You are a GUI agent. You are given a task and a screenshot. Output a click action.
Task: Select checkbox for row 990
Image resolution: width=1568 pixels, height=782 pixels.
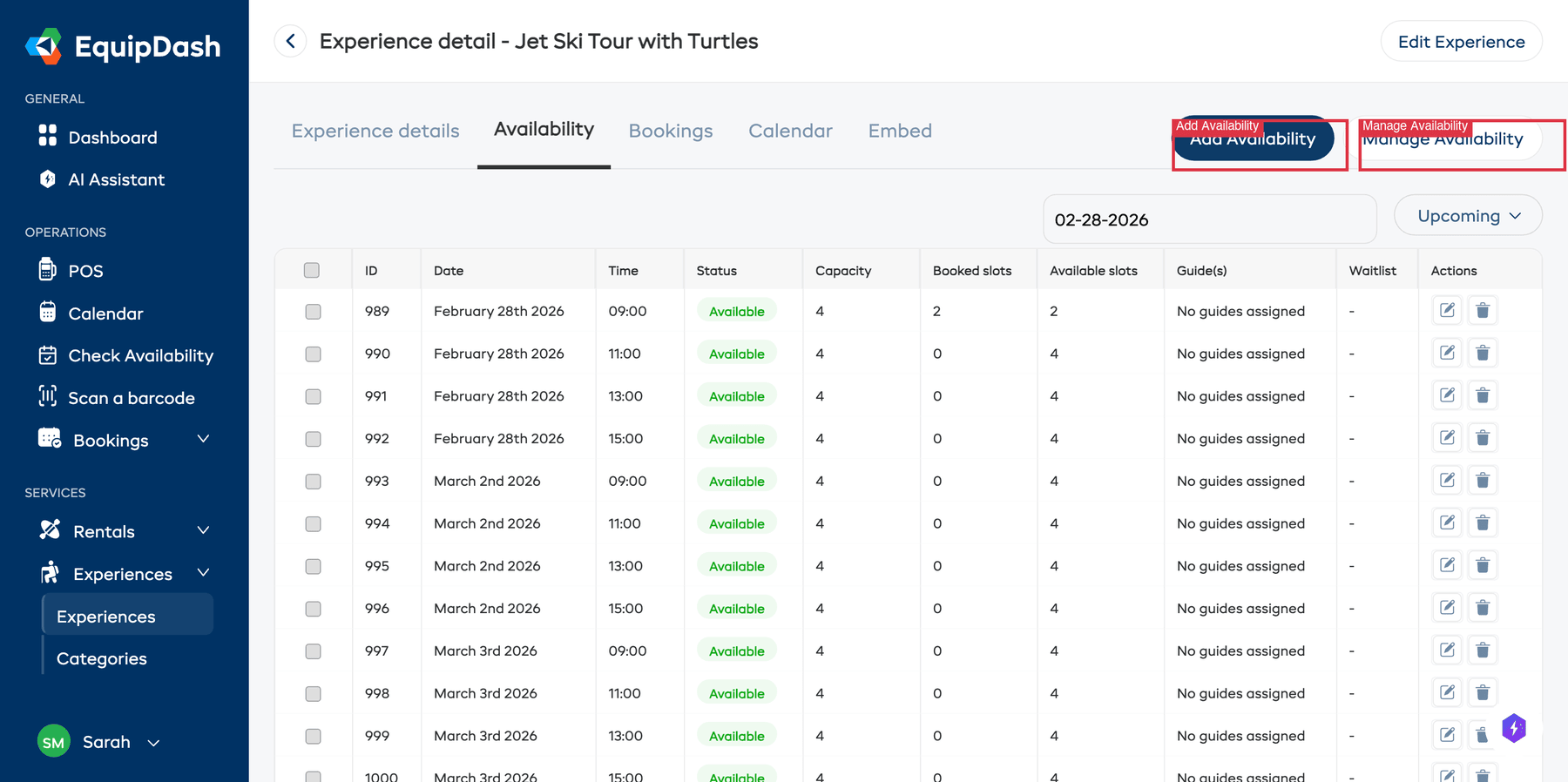(313, 354)
